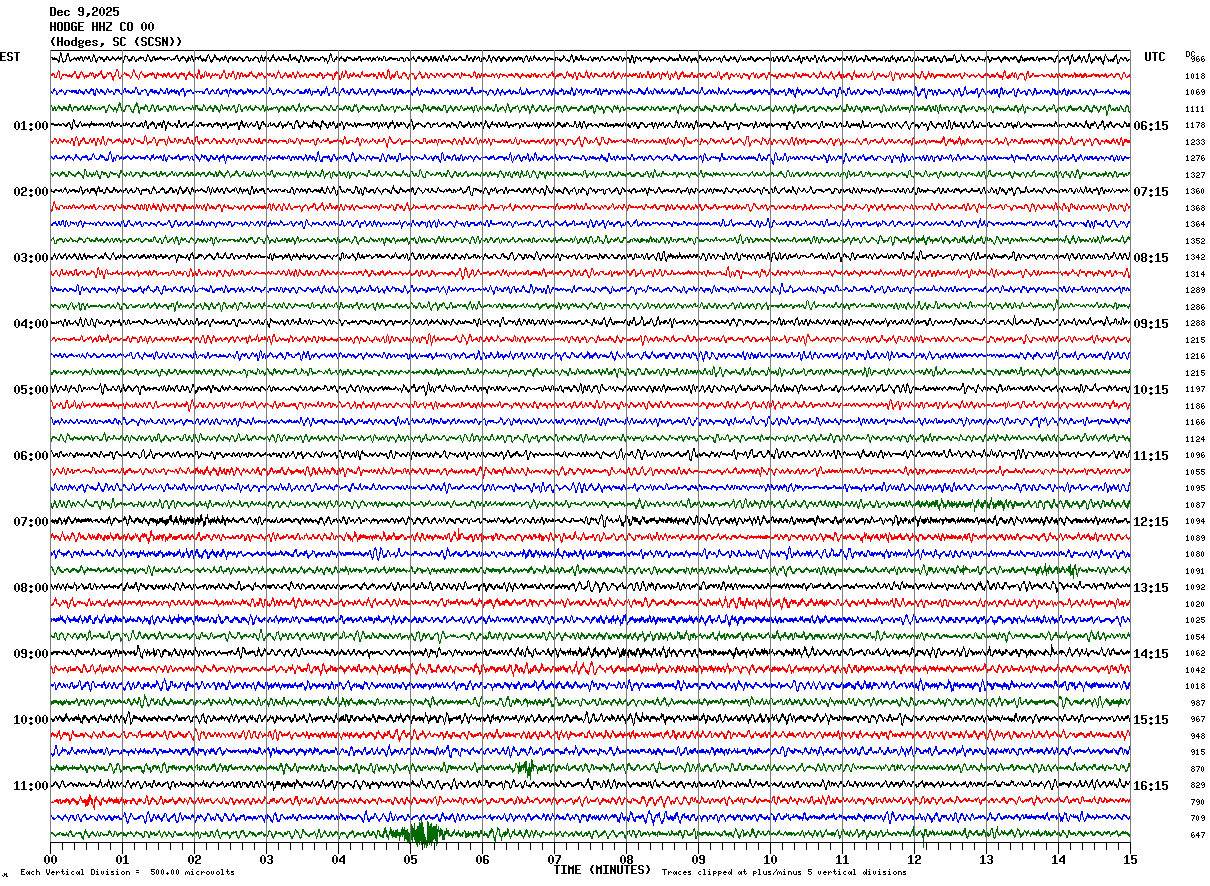This screenshot has width=1210, height=886.
Task: Click the 12:15 UTC row label
Action: [x=1151, y=522]
